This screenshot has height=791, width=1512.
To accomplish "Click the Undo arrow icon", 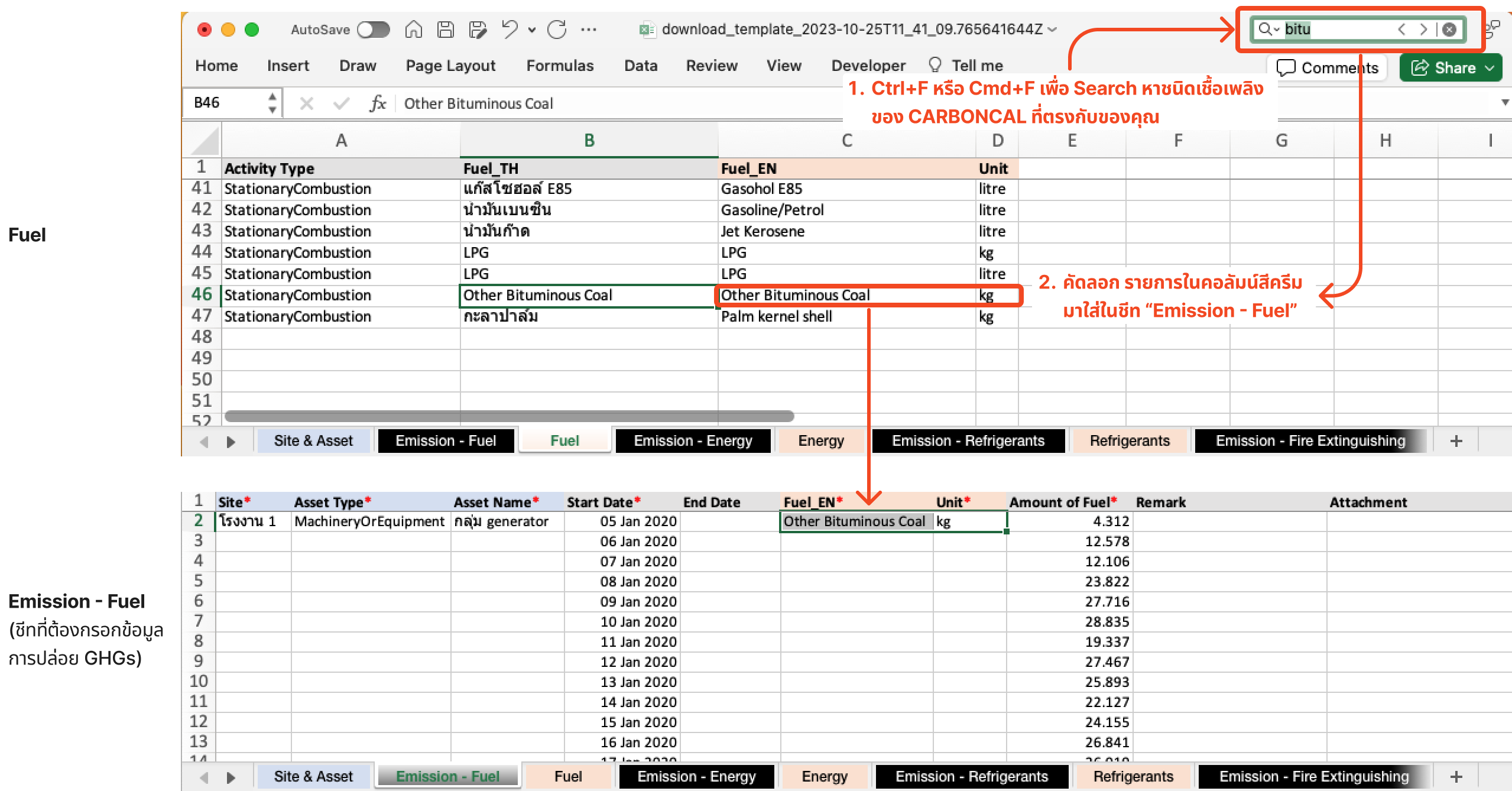I will click(510, 29).
